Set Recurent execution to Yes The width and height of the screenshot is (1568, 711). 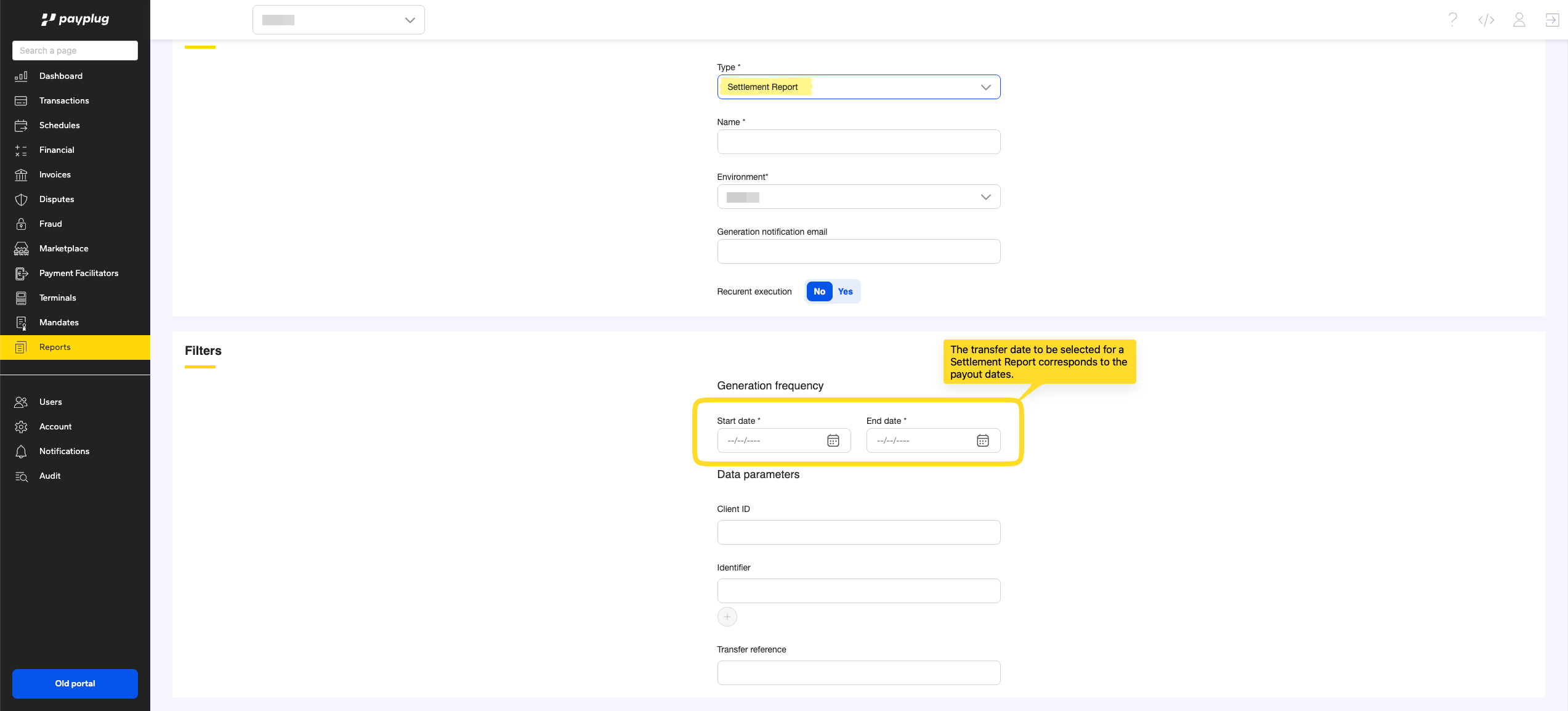pyautogui.click(x=845, y=291)
